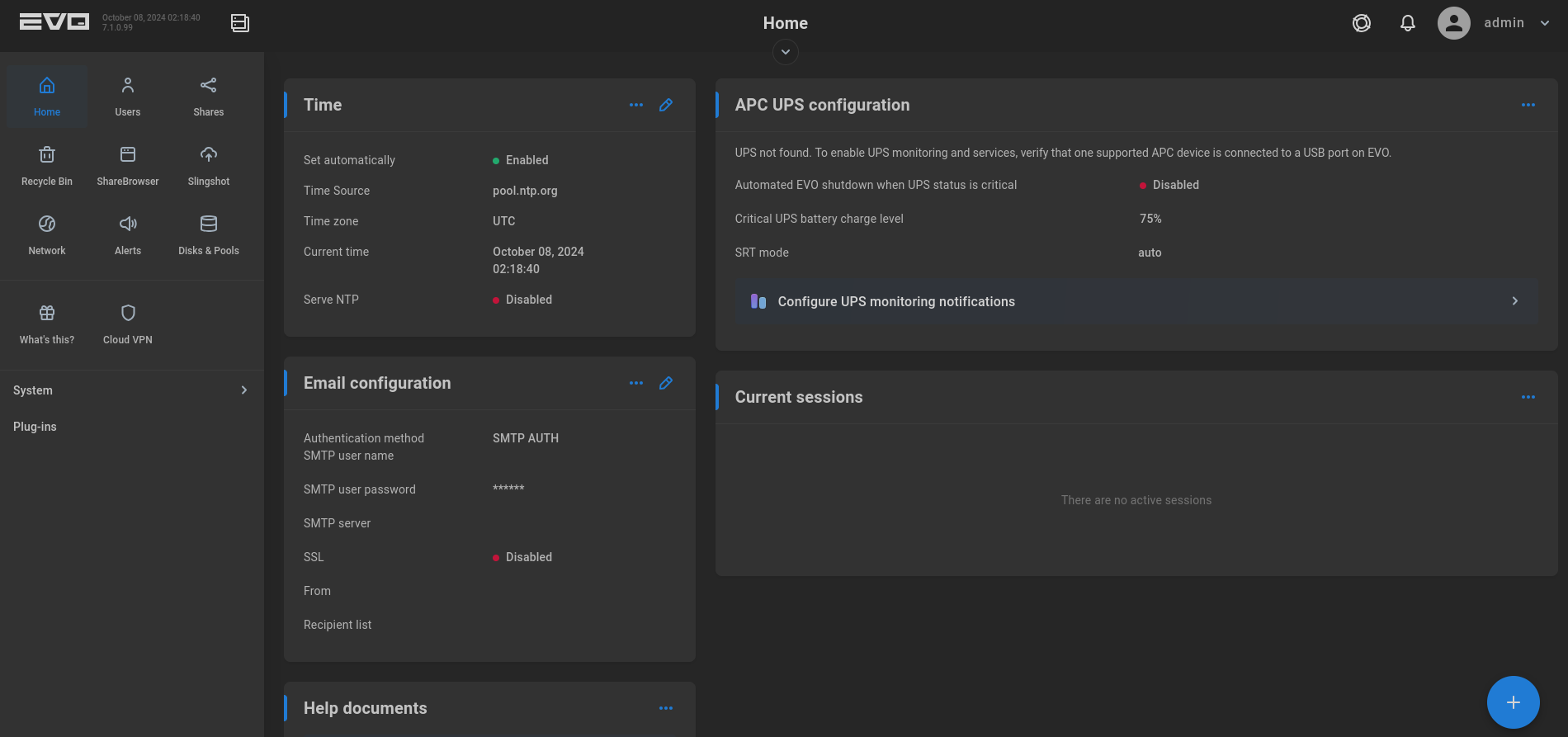The image size is (1568, 737).
Task: Click the 75% critical battery value
Action: [1150, 219]
